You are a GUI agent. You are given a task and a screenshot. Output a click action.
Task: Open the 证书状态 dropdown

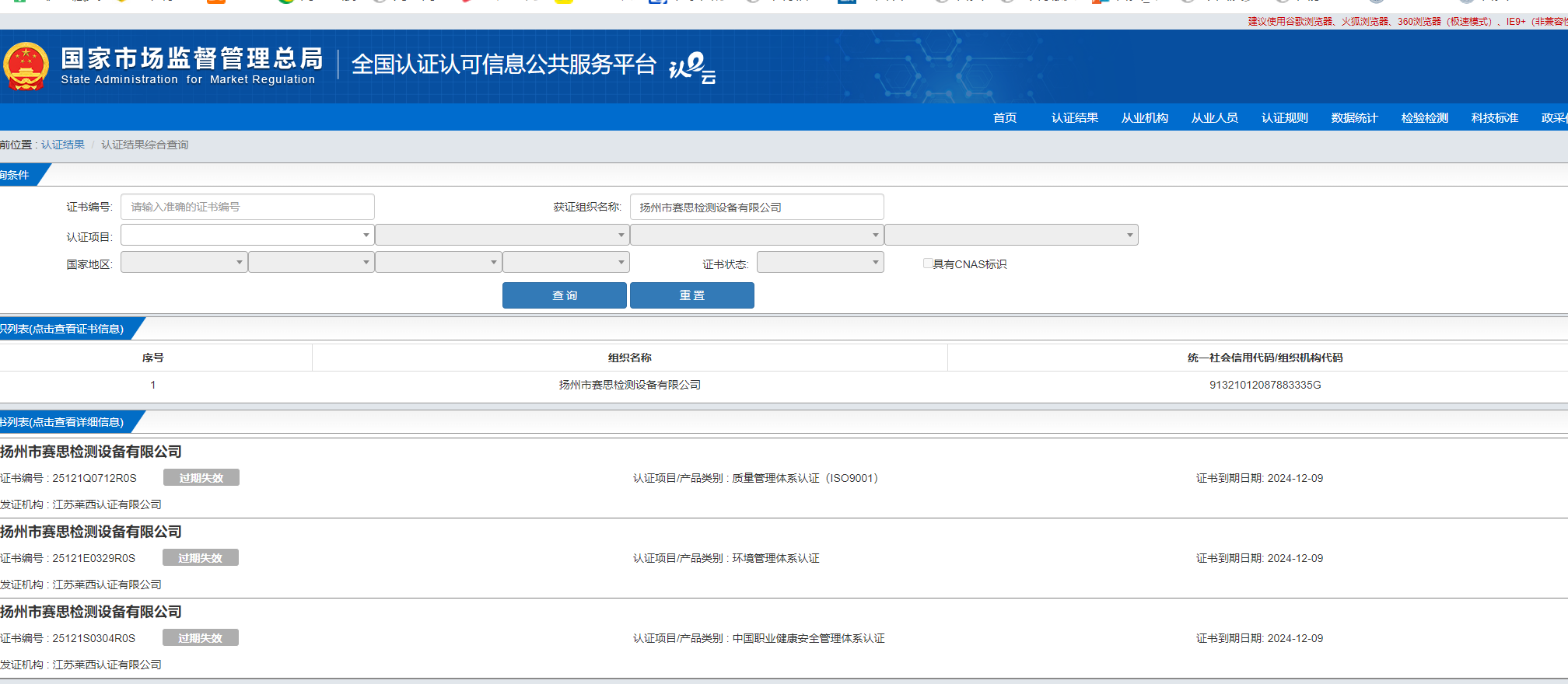coord(821,262)
